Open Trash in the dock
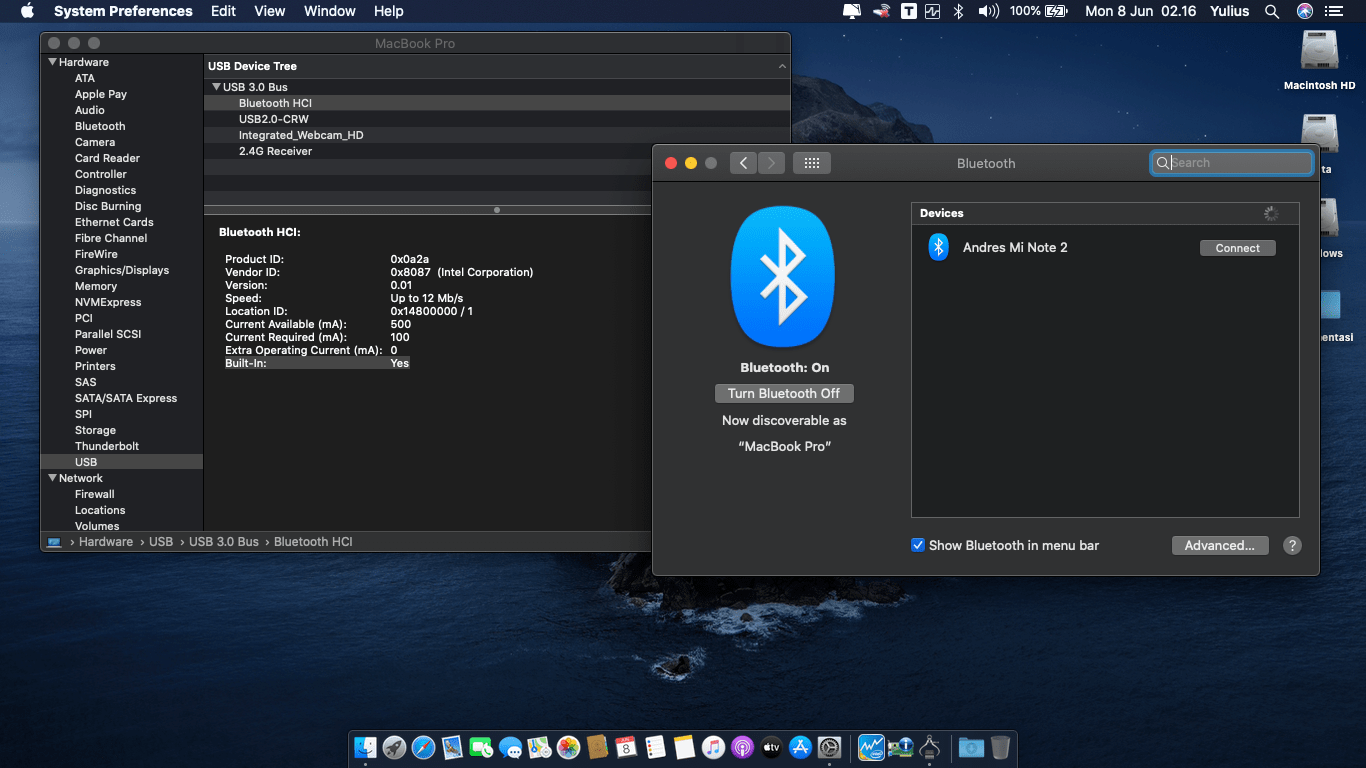Viewport: 1366px width, 768px height. click(x=1000, y=747)
